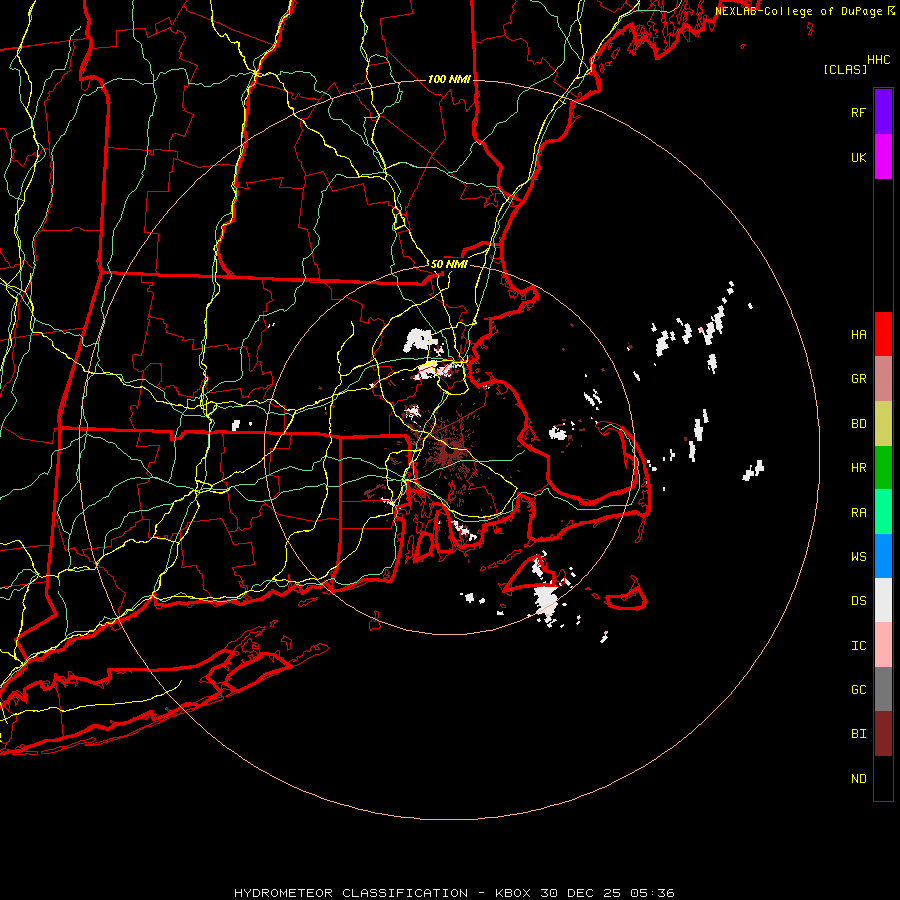Click the 100 NMI range ring label
The height and width of the screenshot is (900, 900).
click(x=449, y=79)
